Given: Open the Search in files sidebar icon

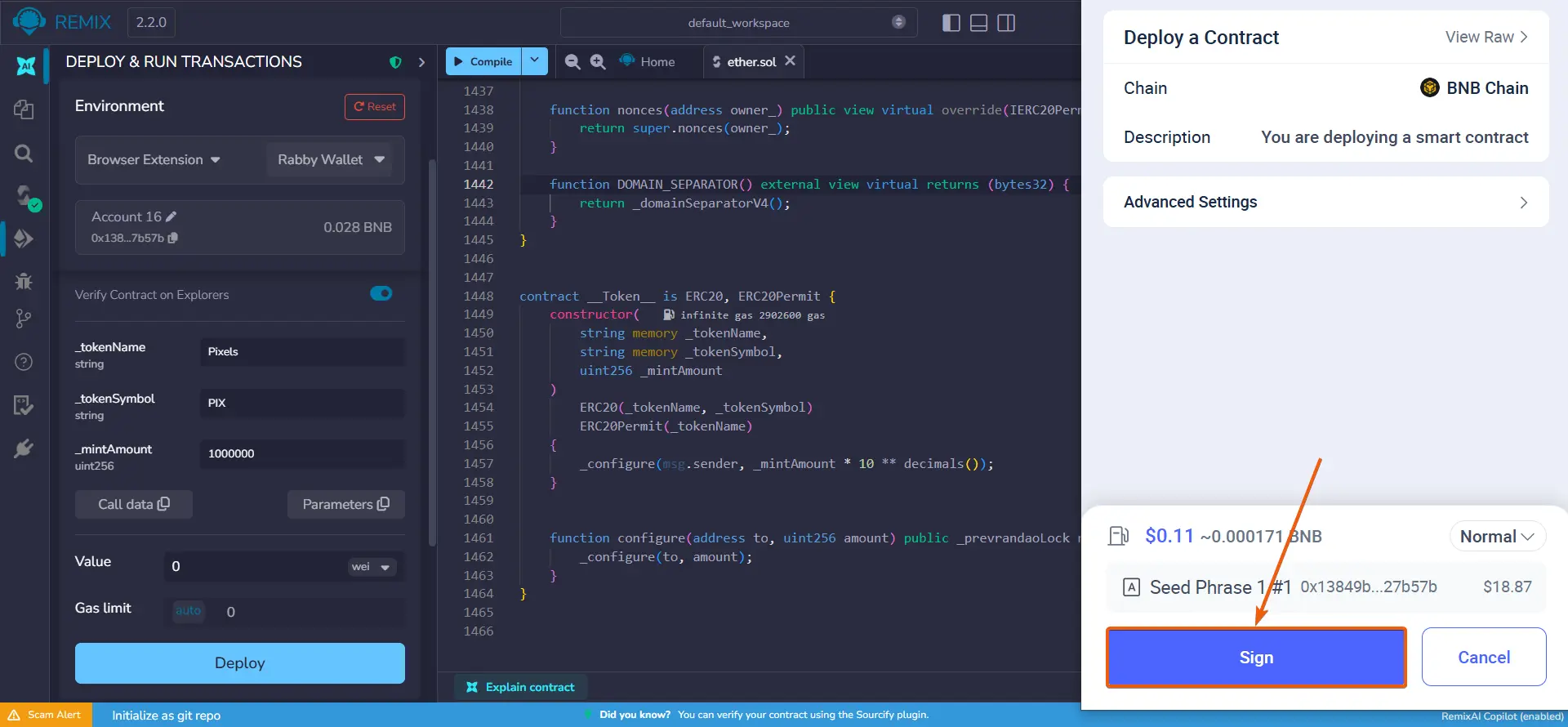Looking at the screenshot, I should (24, 153).
